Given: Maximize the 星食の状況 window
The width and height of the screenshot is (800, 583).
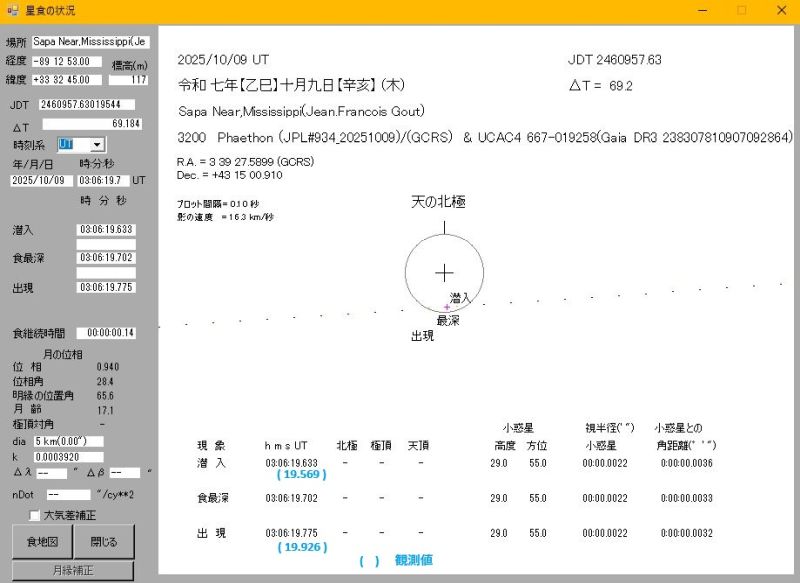Looking at the screenshot, I should [741, 10].
